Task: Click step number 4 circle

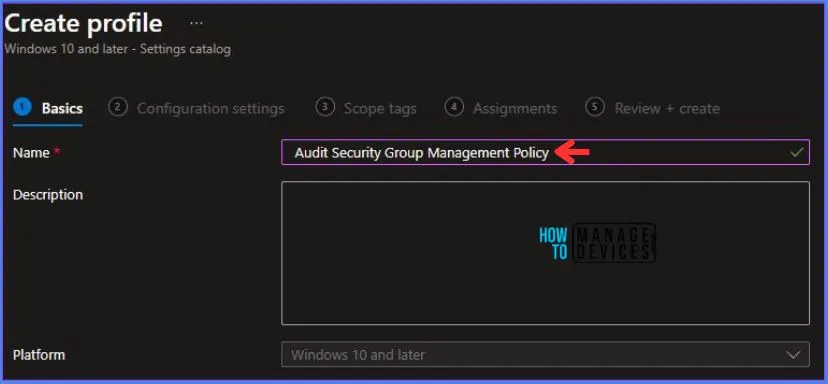Action: click(x=454, y=107)
